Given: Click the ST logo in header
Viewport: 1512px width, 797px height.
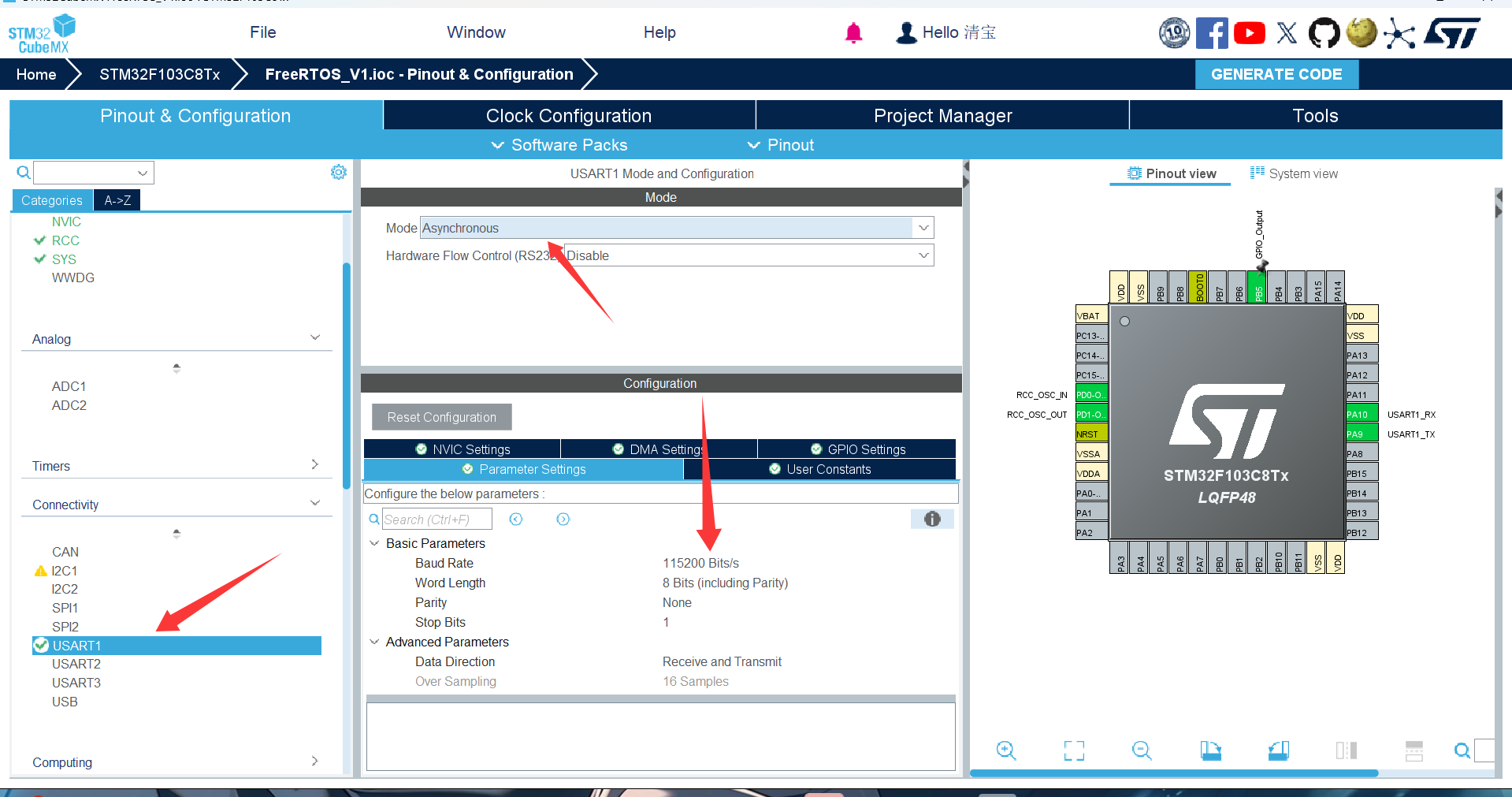Looking at the screenshot, I should point(1452,33).
